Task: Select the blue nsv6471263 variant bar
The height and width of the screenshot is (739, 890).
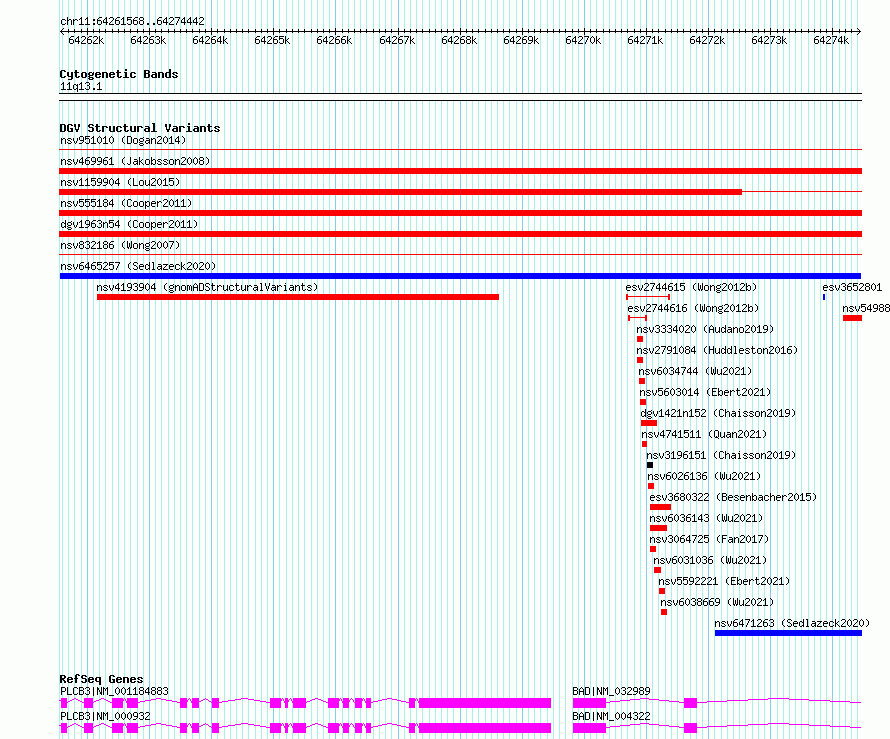Action: 788,633
